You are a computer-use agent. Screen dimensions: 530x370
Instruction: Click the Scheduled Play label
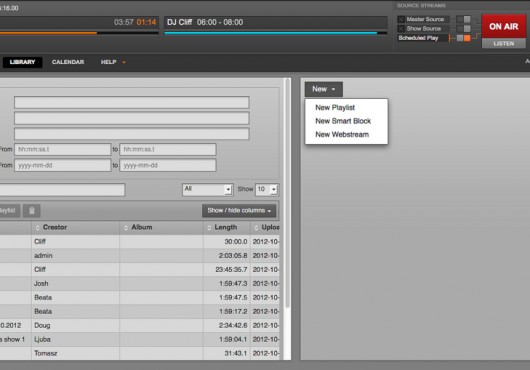coord(418,38)
